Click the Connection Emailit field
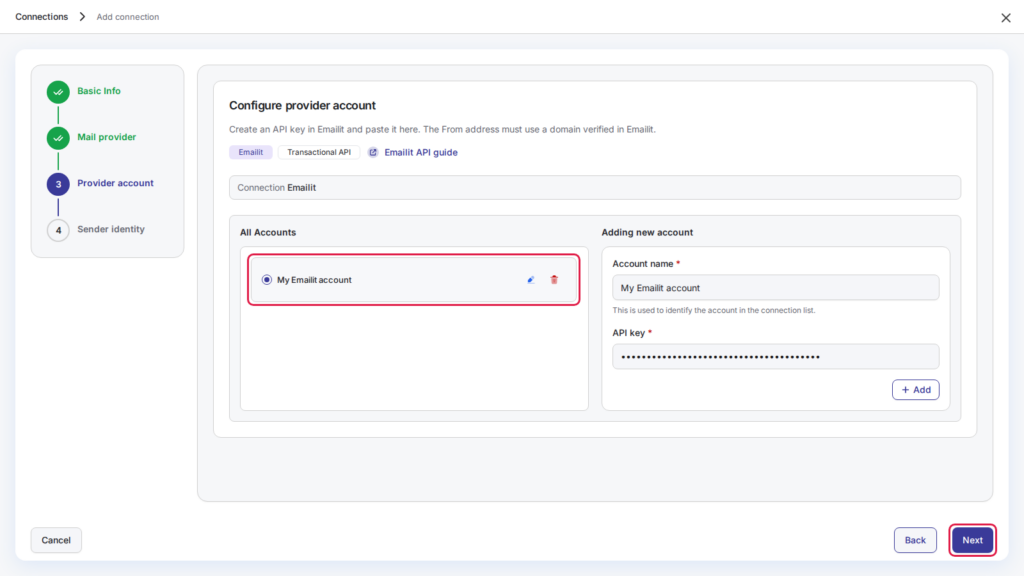The height and width of the screenshot is (576, 1024). point(595,187)
